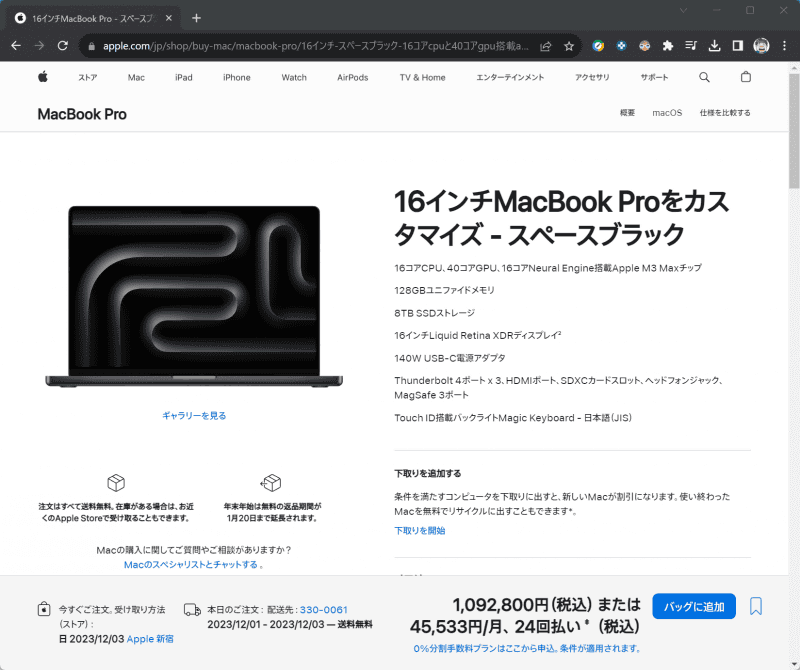Screen dimensions: 800x670
Task: Select the 16インチMacBook Pro browser tab
Action: coord(95,17)
